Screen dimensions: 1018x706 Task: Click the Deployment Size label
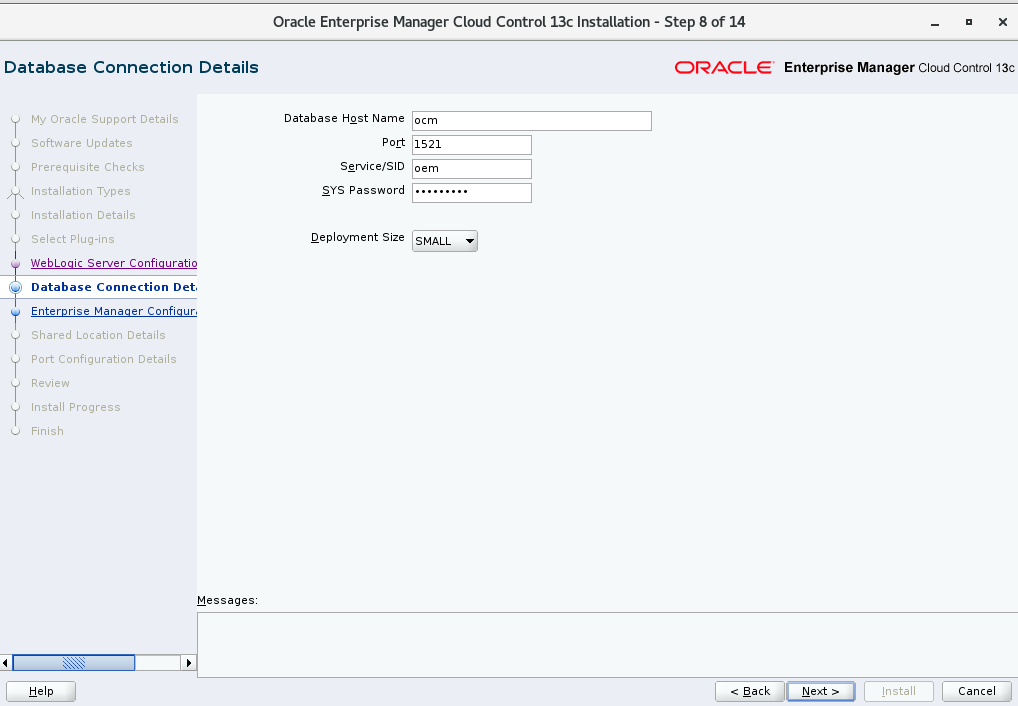[x=358, y=238]
